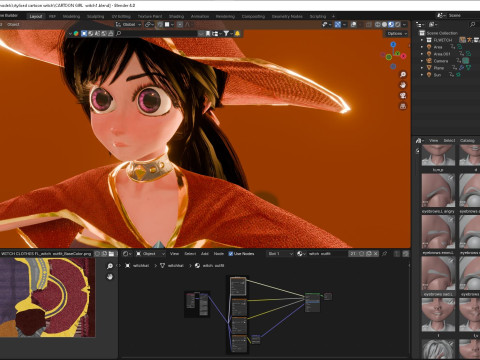Click the blue Z axis on navigation gizmo

[393, 44]
